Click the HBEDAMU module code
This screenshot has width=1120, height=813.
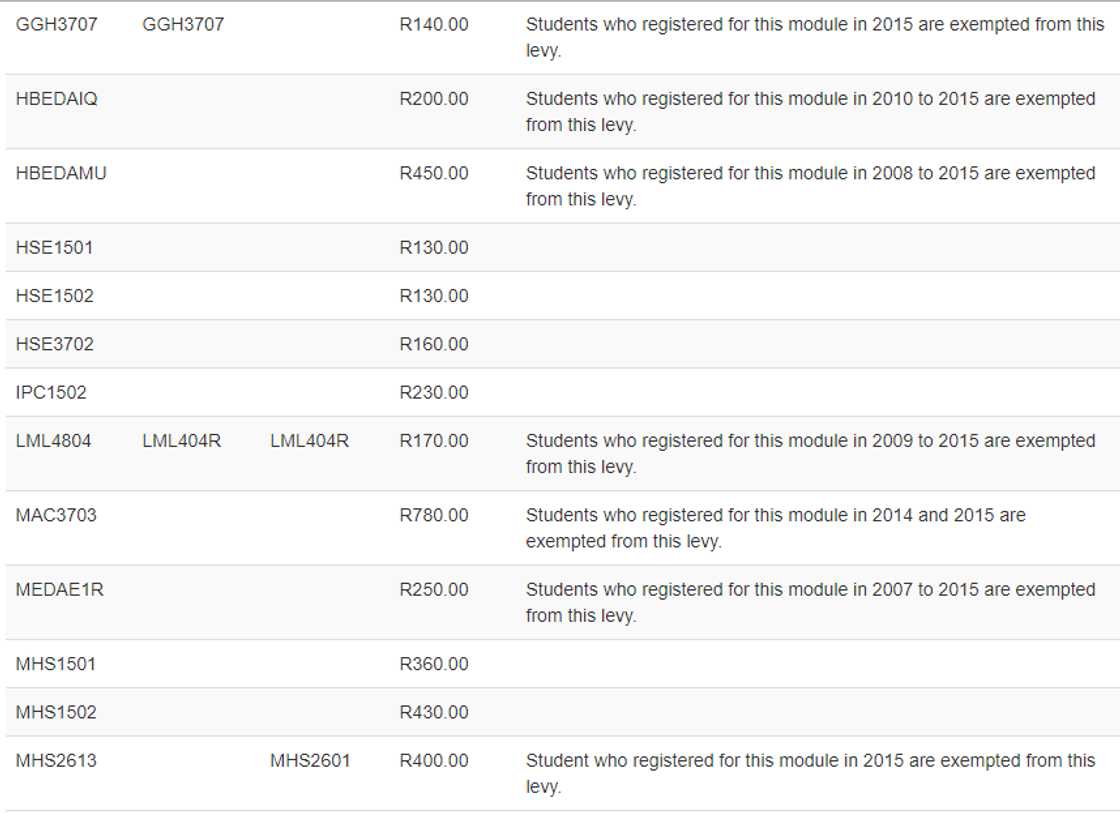point(61,173)
